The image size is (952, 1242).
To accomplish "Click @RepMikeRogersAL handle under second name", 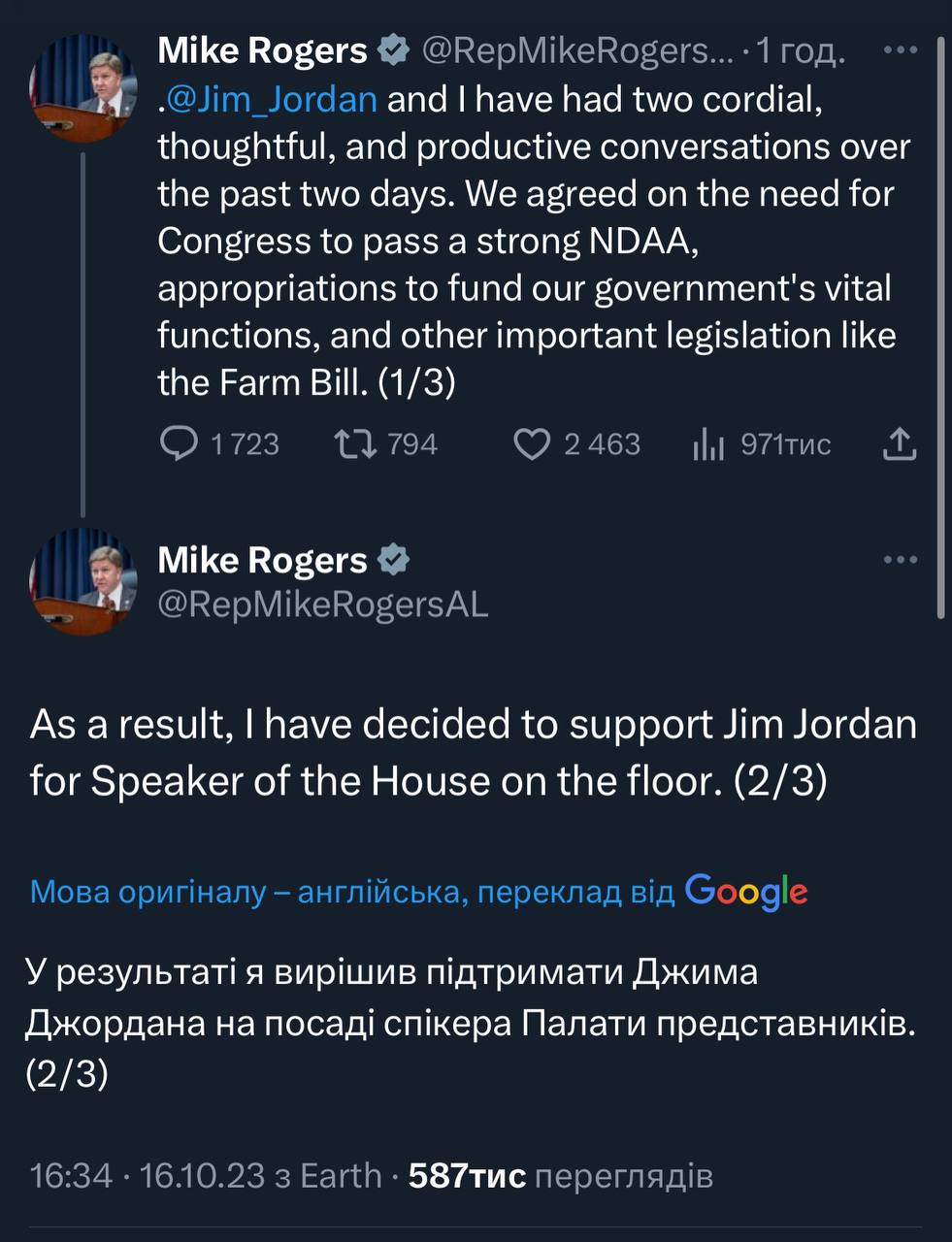I will 323,605.
